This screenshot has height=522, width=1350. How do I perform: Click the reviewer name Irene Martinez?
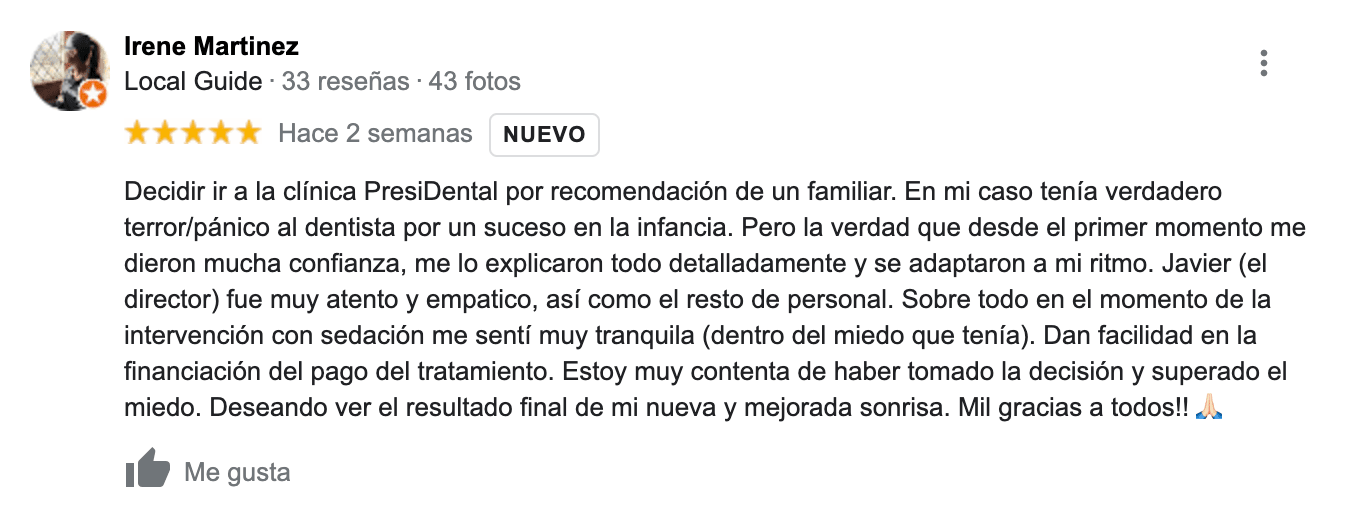[211, 46]
